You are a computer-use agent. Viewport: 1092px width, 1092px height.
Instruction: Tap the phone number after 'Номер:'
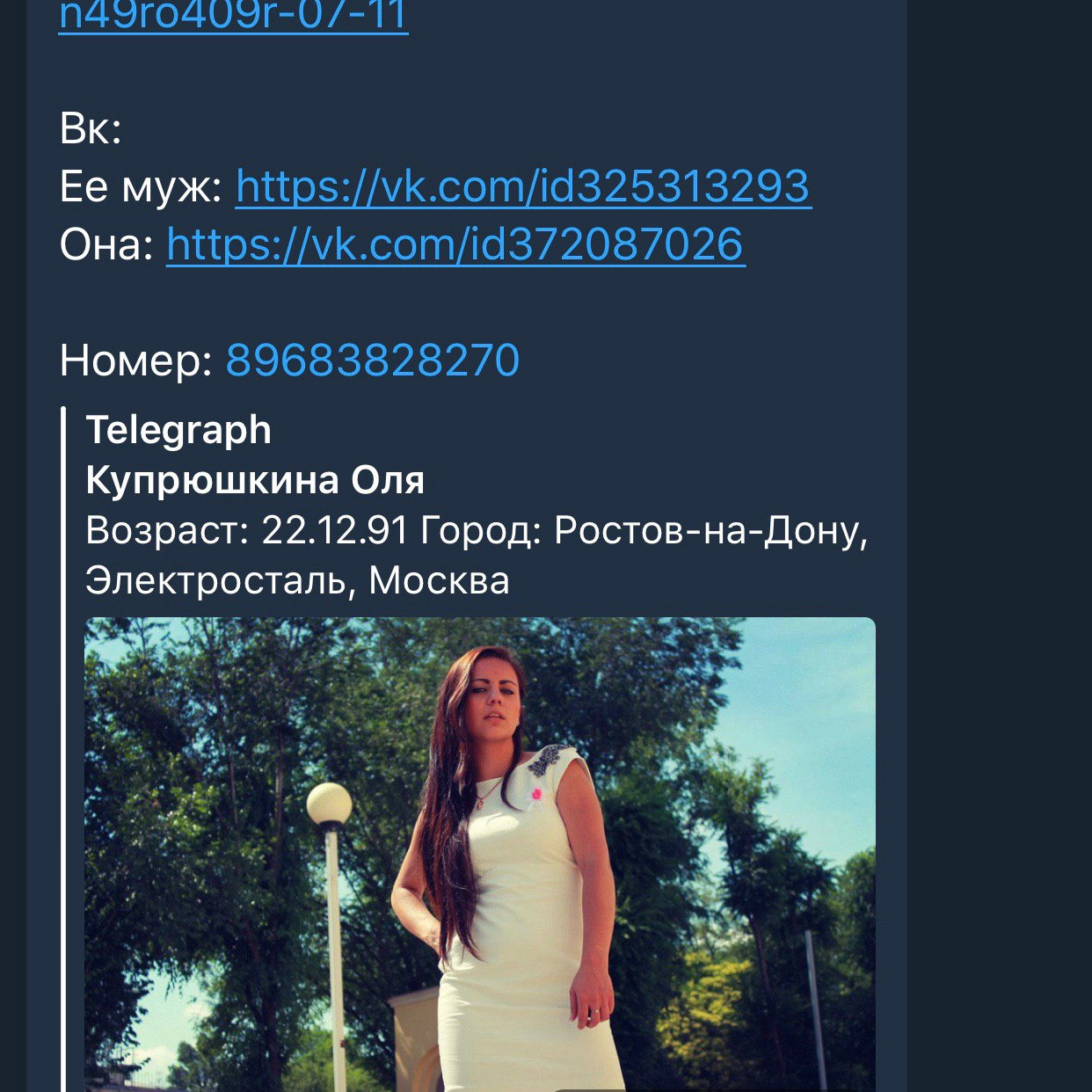click(373, 360)
